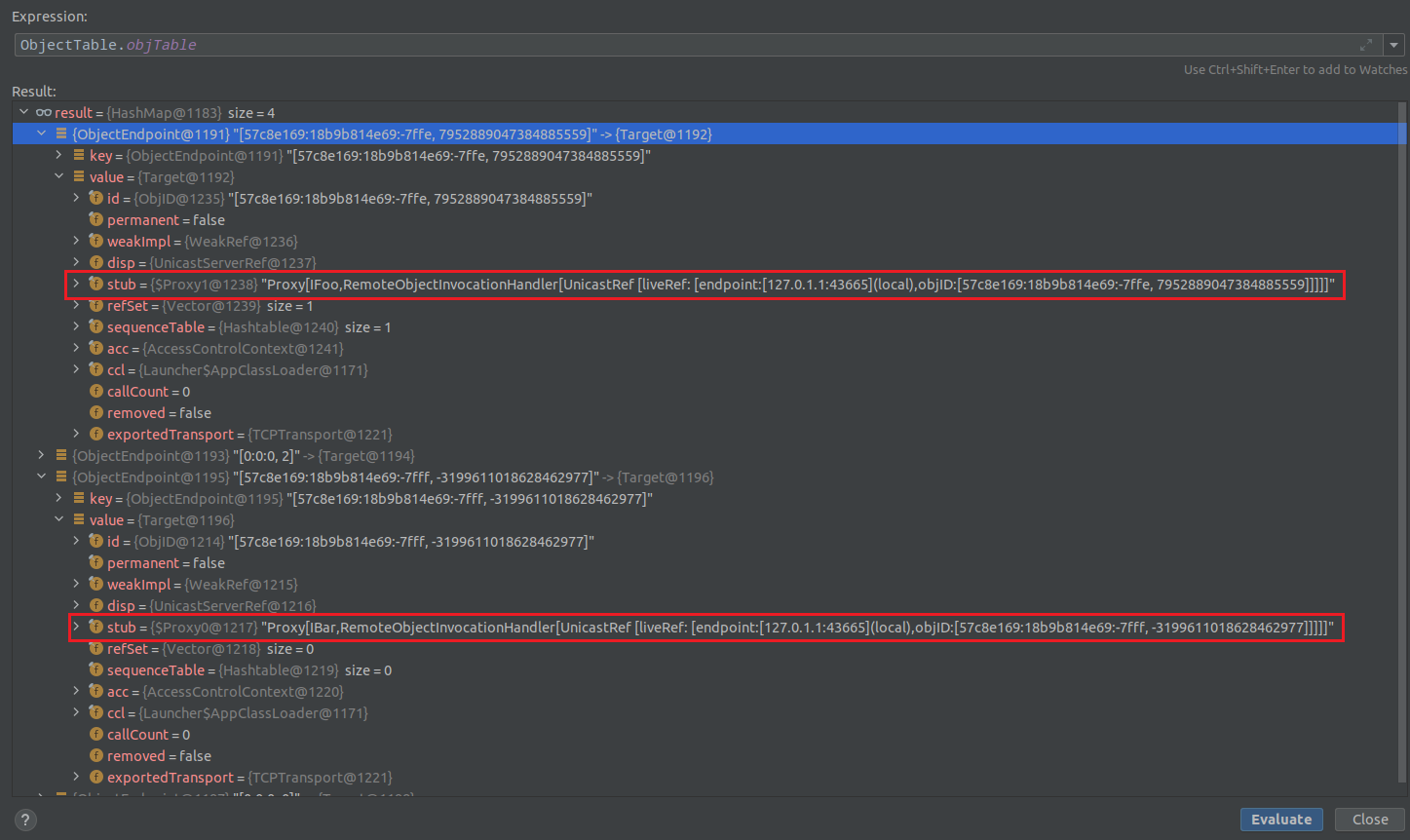Select the '[0:0:0, 2]' -> {Target@1194} row text
The height and width of the screenshot is (840, 1410).
[244, 456]
